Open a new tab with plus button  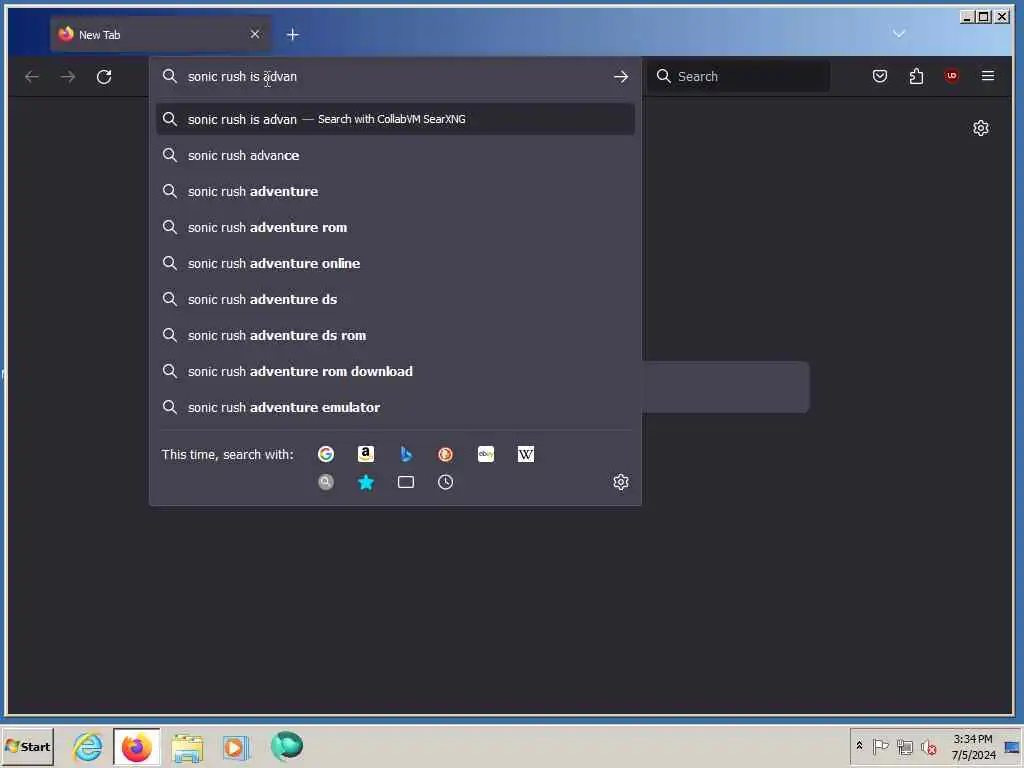(x=293, y=35)
